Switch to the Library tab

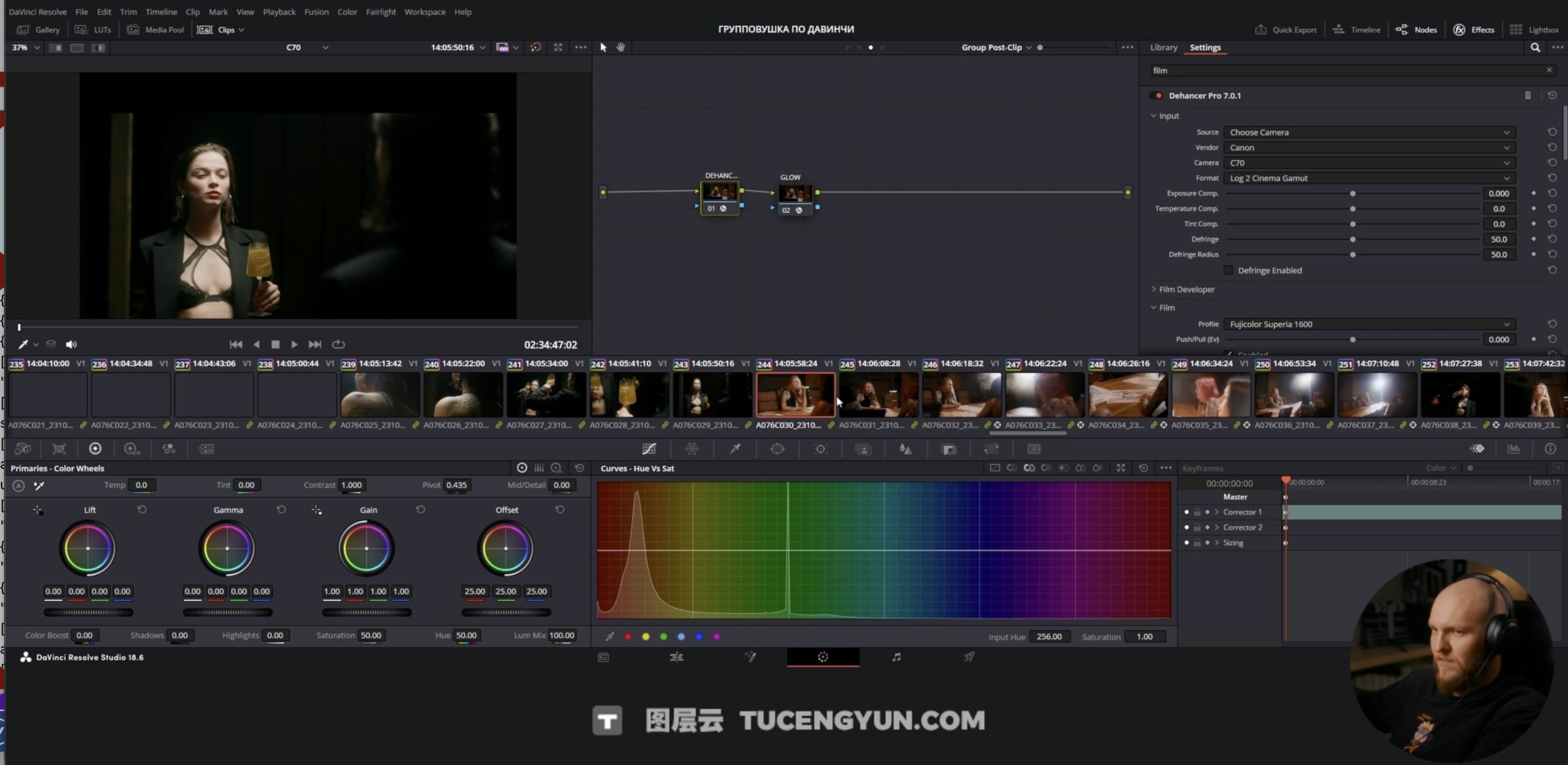click(1163, 47)
